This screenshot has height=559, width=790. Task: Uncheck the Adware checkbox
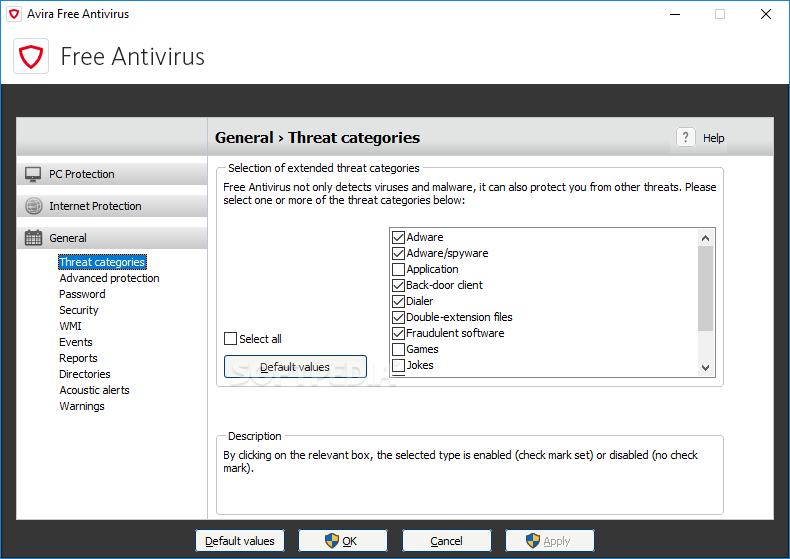[399, 237]
